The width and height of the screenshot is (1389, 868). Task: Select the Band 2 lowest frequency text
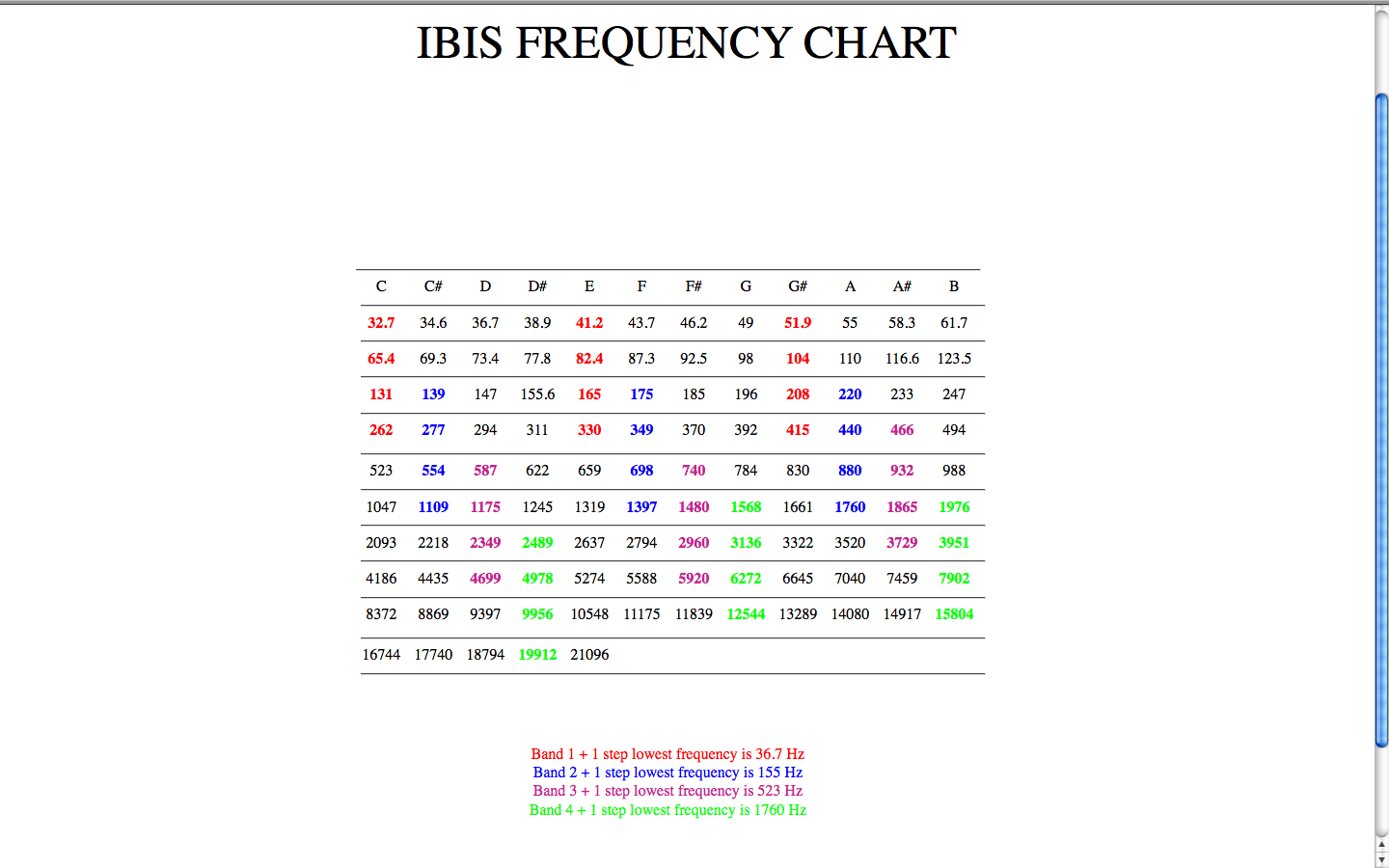(667, 772)
